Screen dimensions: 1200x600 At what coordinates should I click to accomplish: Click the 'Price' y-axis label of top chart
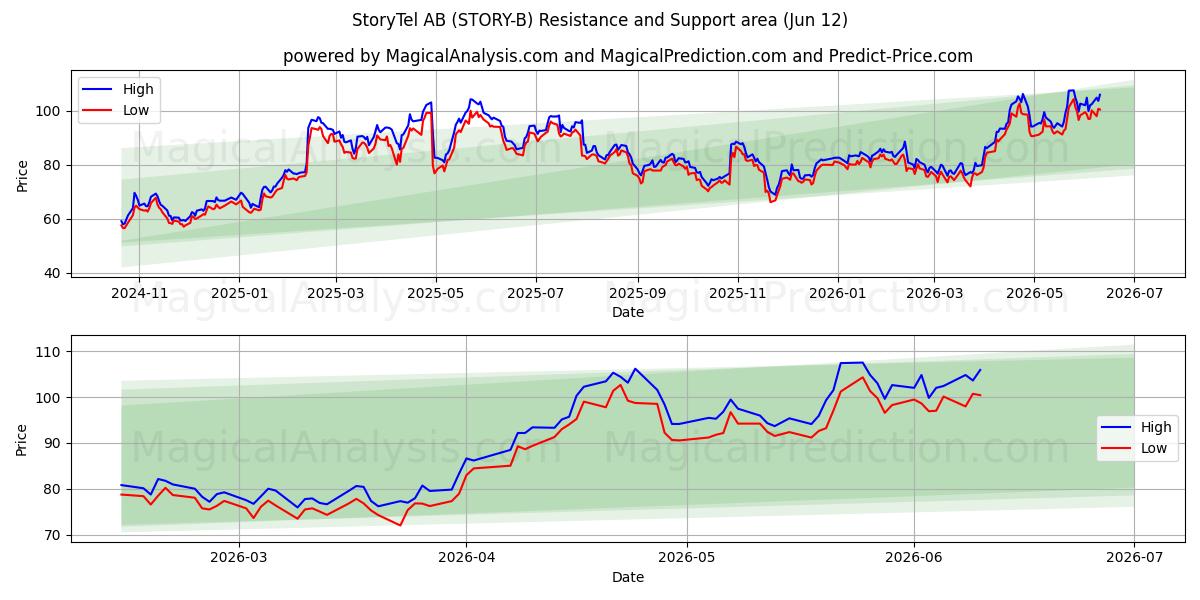coord(22,175)
